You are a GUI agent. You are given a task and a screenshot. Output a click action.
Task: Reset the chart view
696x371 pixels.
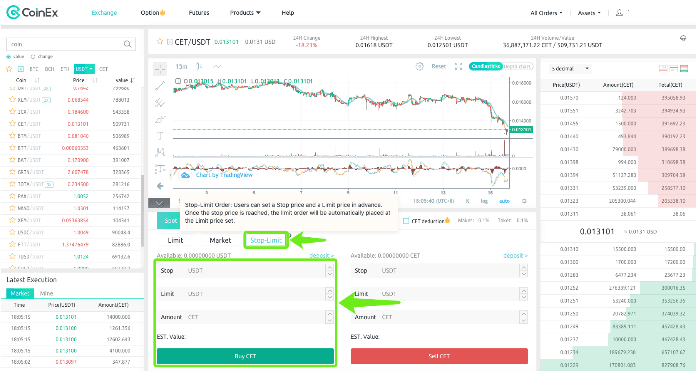[x=439, y=67]
